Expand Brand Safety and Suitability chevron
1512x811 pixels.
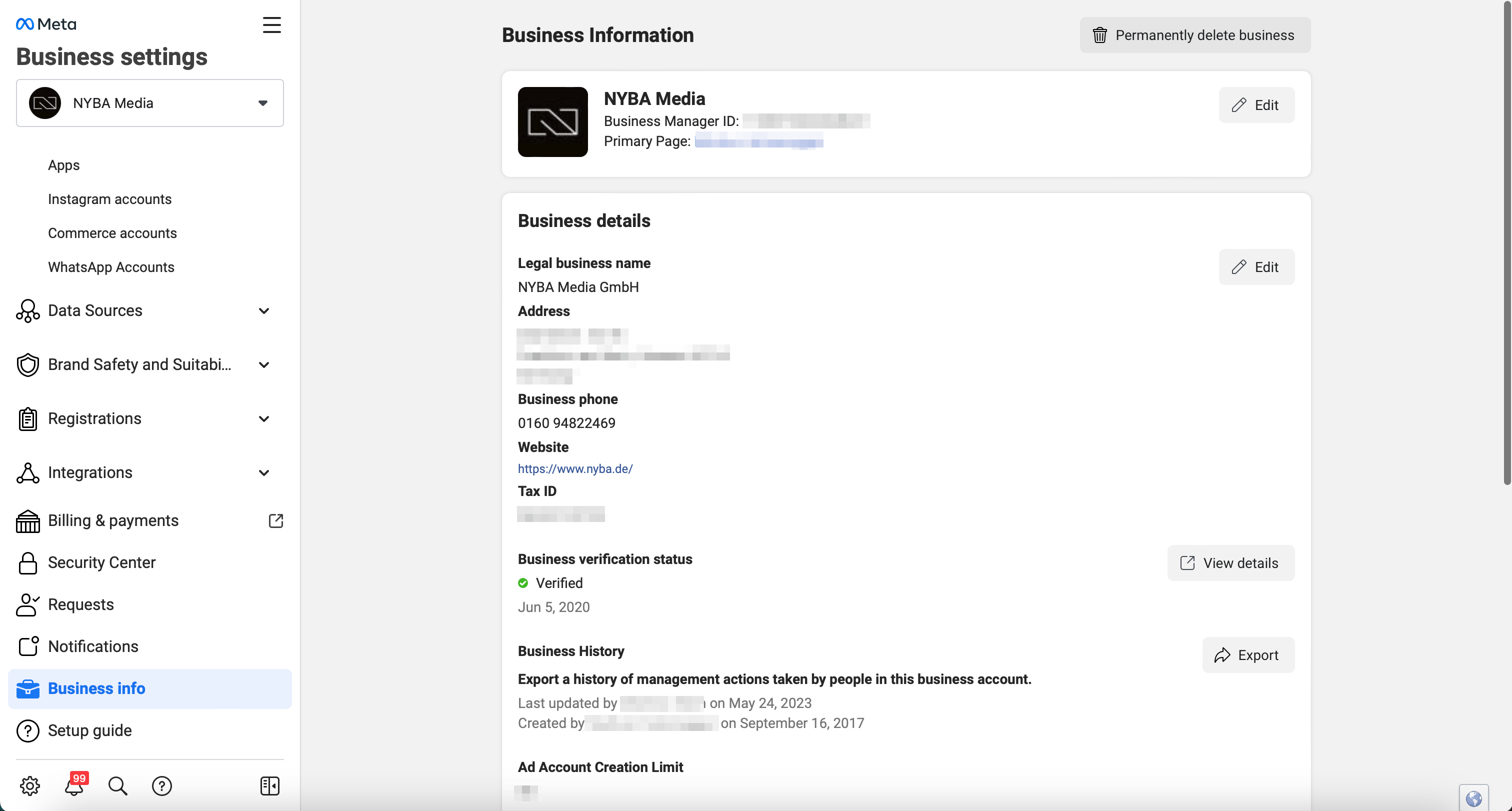point(264,365)
